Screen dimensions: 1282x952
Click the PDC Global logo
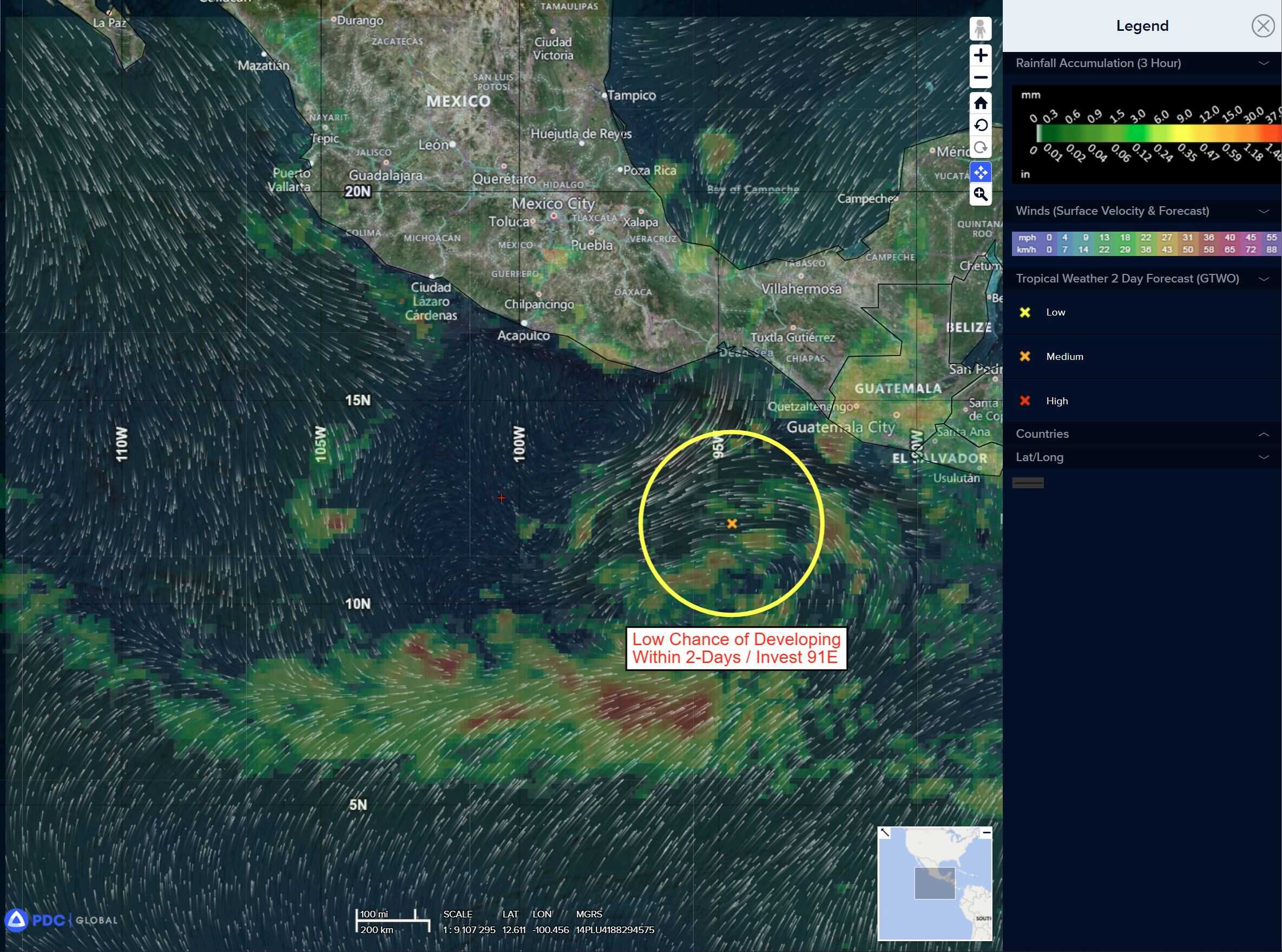pos(61,920)
